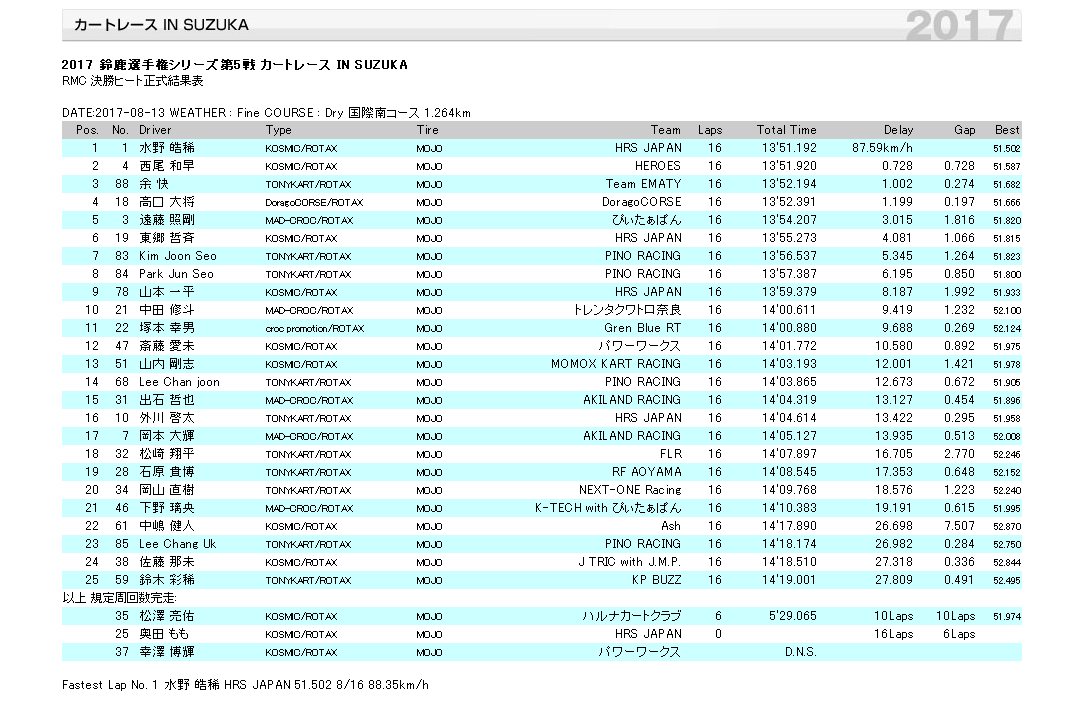Click the Team column header

point(665,130)
